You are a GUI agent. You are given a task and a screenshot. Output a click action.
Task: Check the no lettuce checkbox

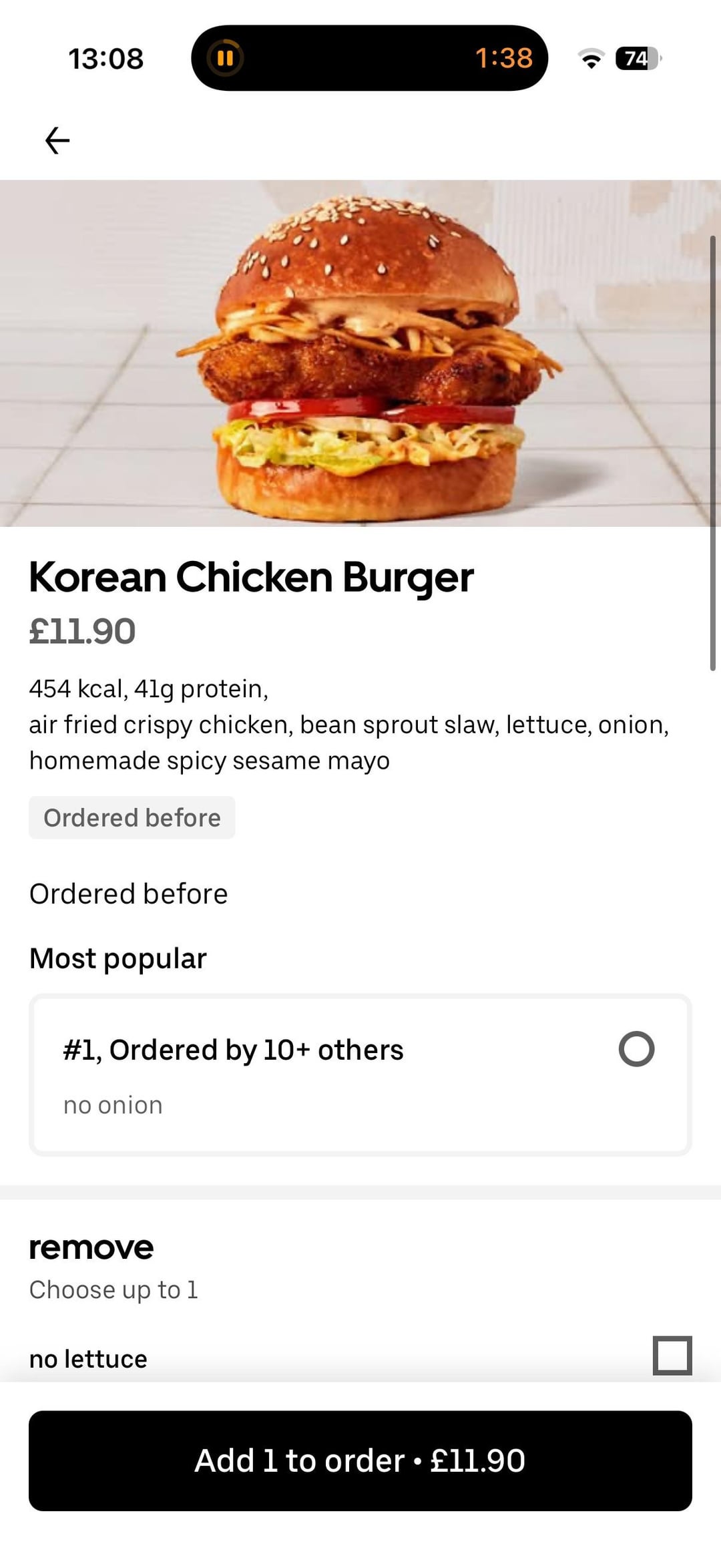tap(672, 1355)
